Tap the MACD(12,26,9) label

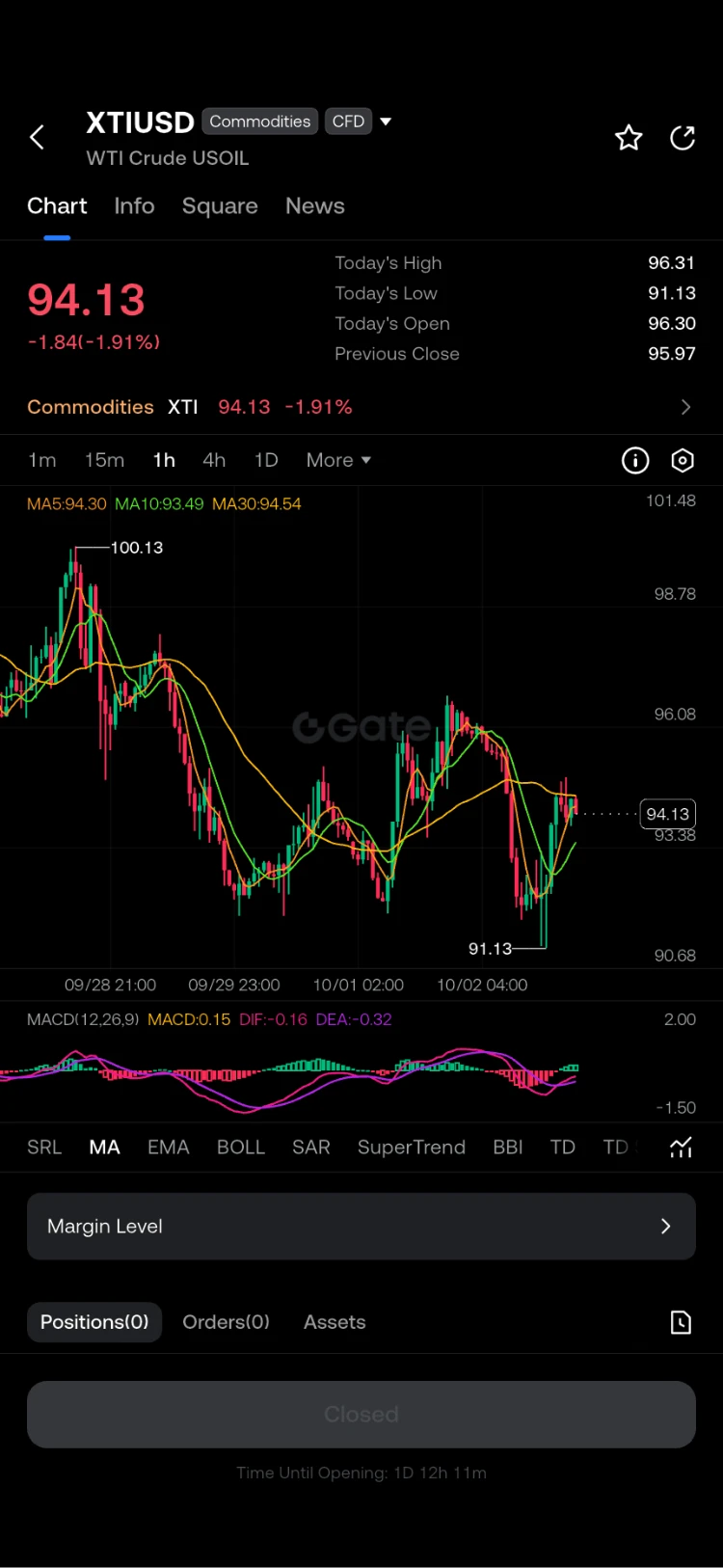pos(83,1019)
